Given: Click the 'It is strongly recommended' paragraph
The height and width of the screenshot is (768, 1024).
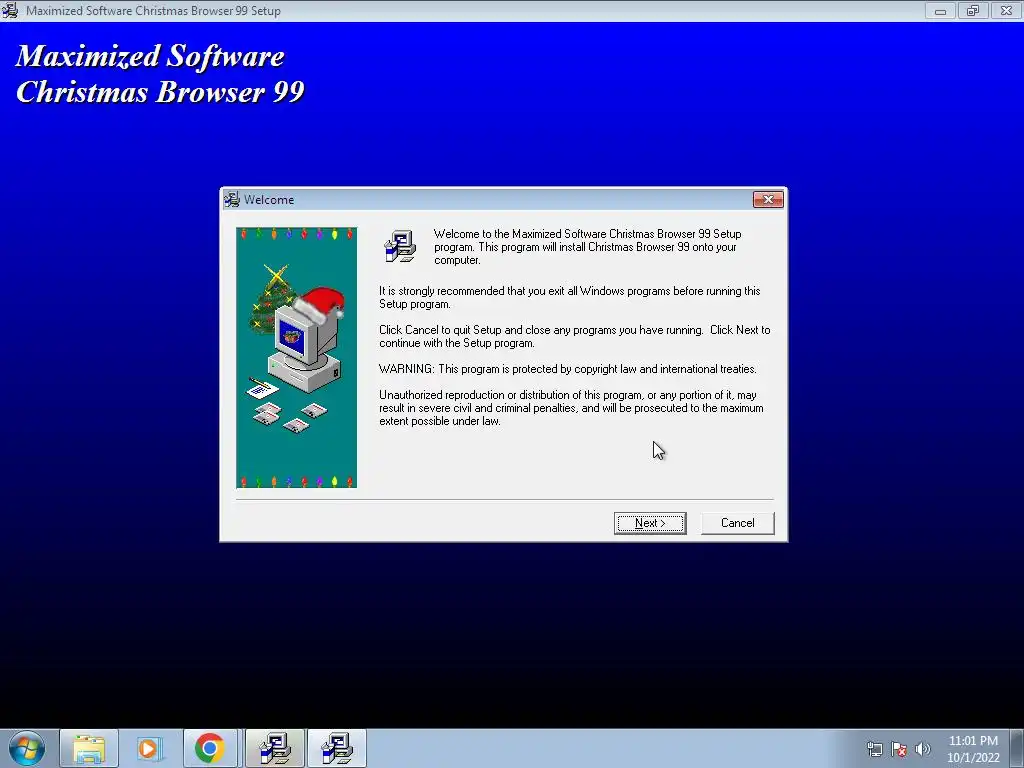Looking at the screenshot, I should click(x=569, y=297).
